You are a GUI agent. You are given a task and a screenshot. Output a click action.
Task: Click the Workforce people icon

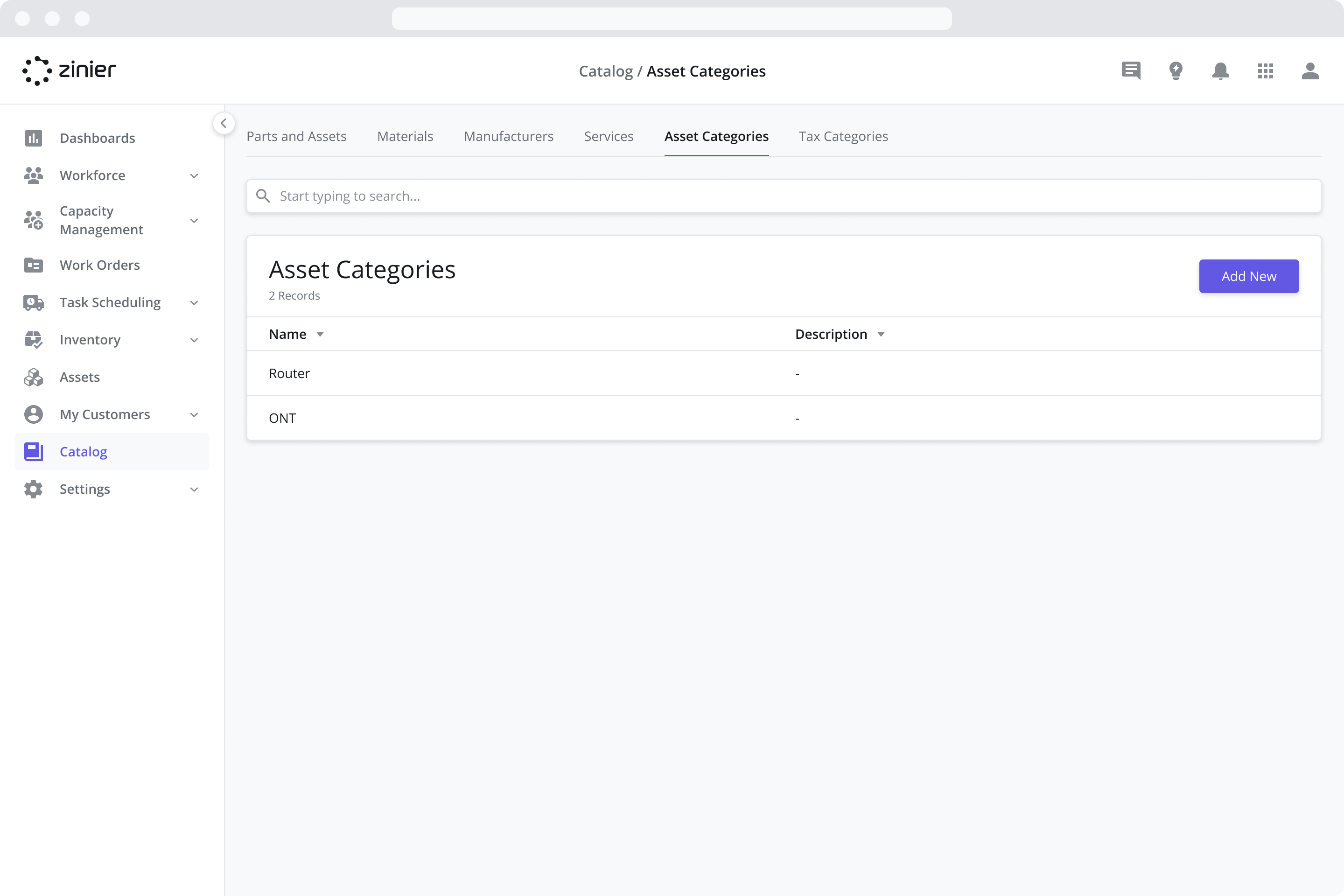34,175
